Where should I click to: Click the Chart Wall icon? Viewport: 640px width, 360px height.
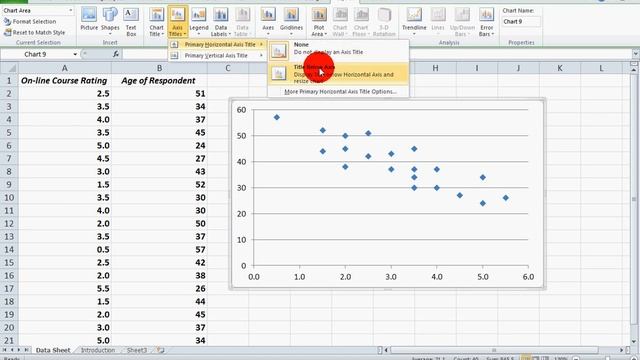coord(340,22)
